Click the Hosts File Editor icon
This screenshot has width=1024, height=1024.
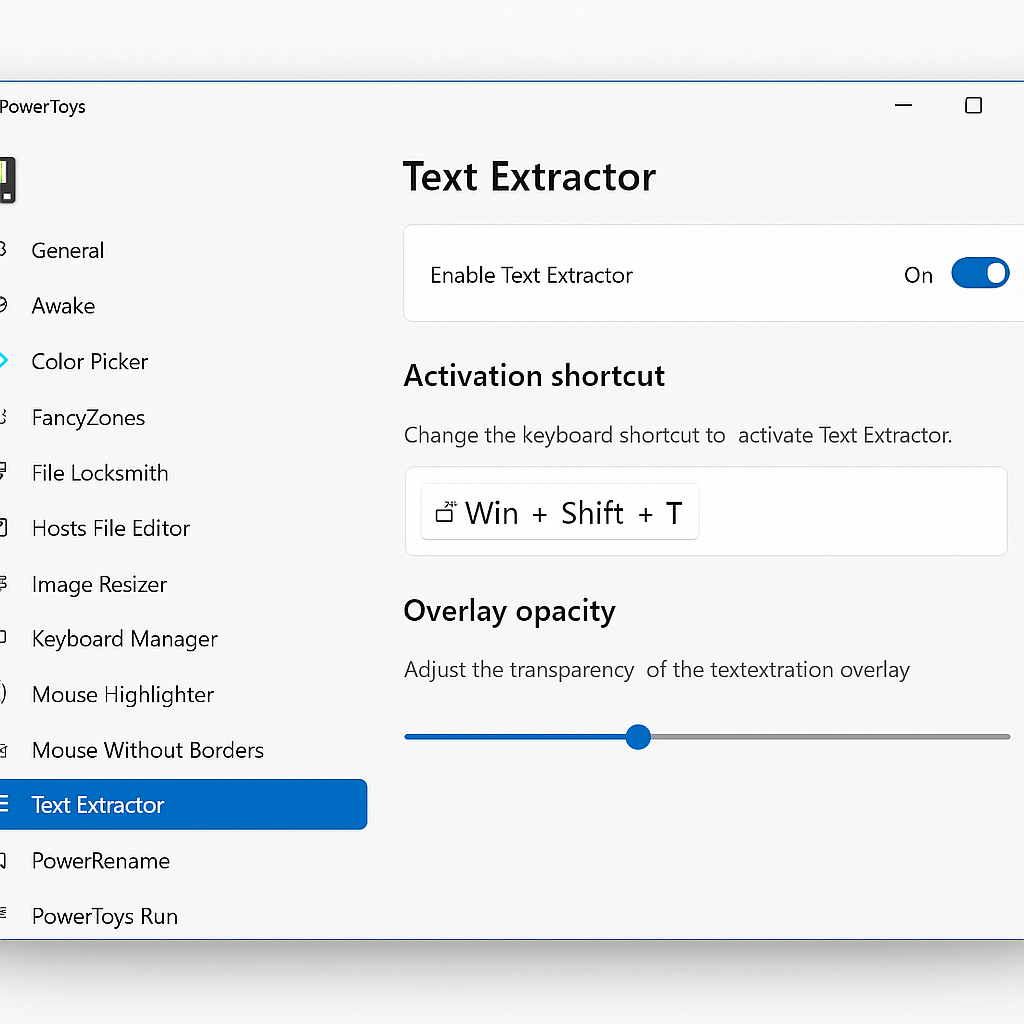pos(4,528)
